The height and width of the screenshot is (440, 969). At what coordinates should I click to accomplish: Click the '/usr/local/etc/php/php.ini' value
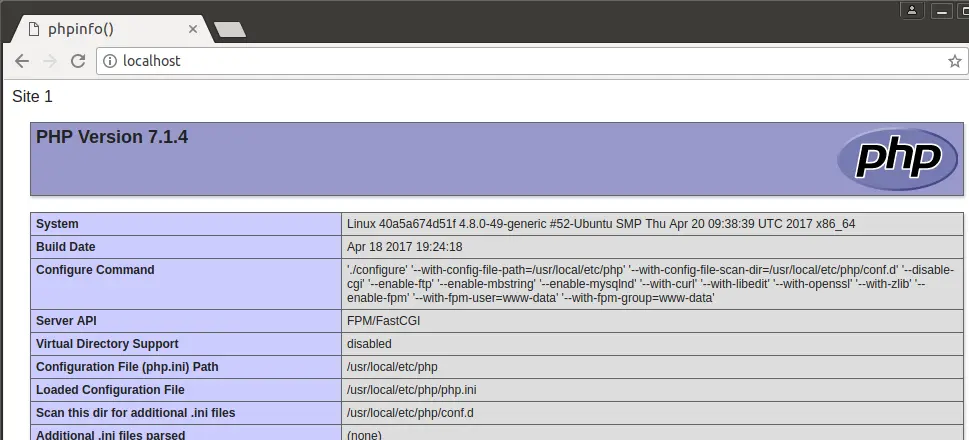pos(412,389)
